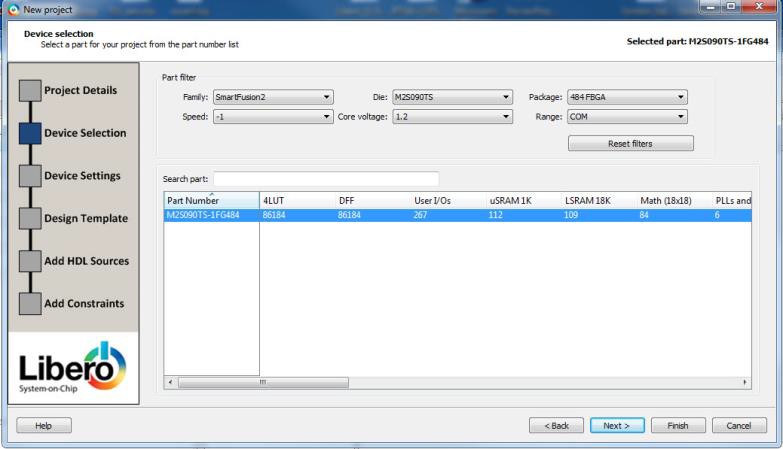Open the Add HDL Sources step

coord(86,261)
